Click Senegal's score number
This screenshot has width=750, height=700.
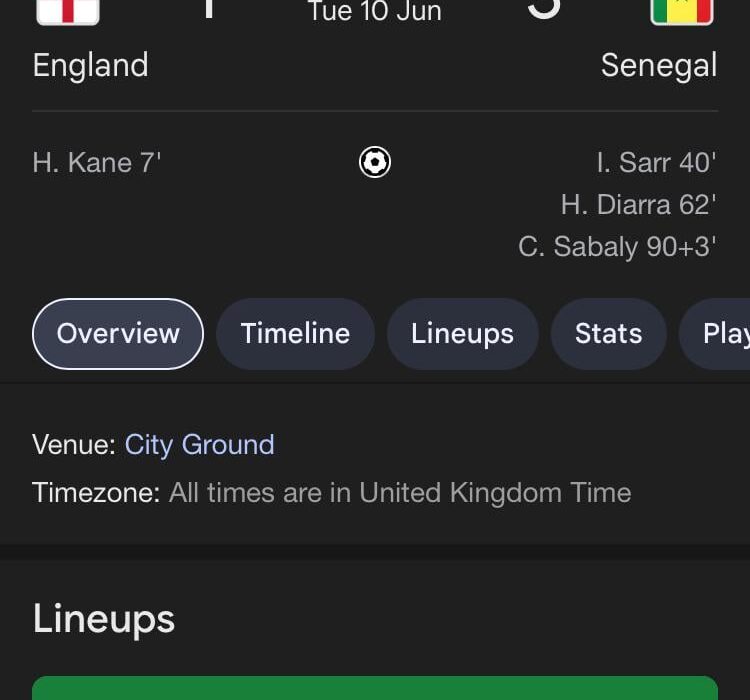pos(544,9)
